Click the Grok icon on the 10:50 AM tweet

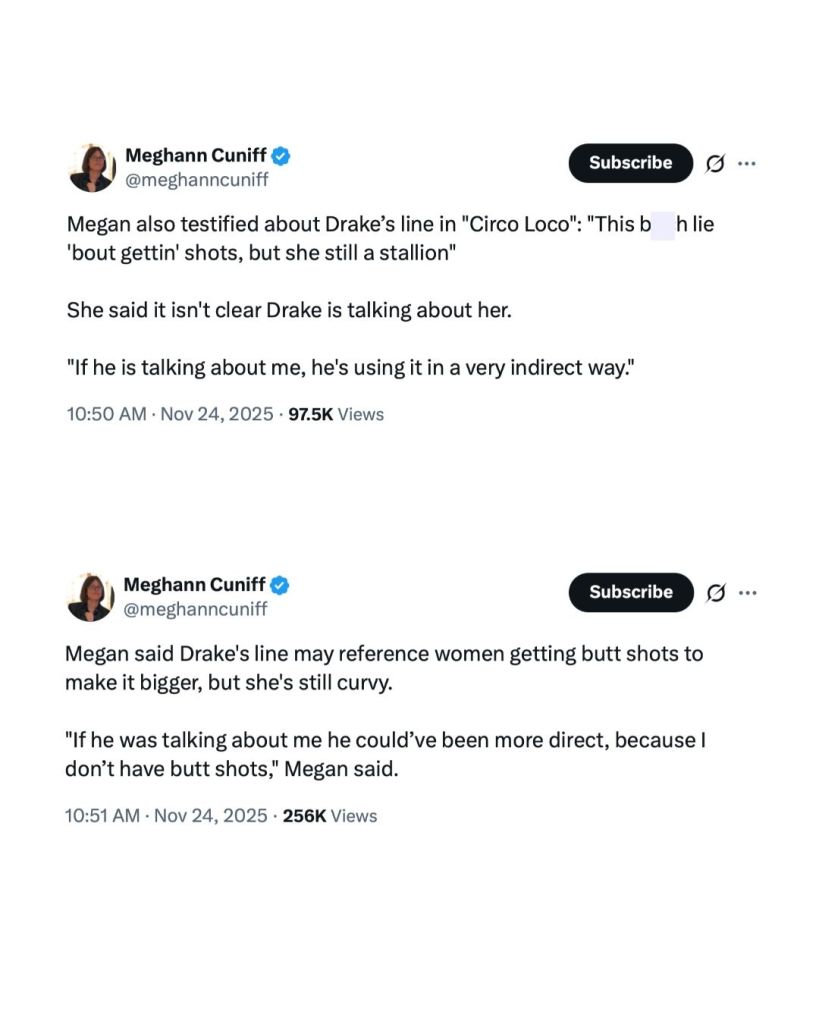pyautogui.click(x=715, y=164)
